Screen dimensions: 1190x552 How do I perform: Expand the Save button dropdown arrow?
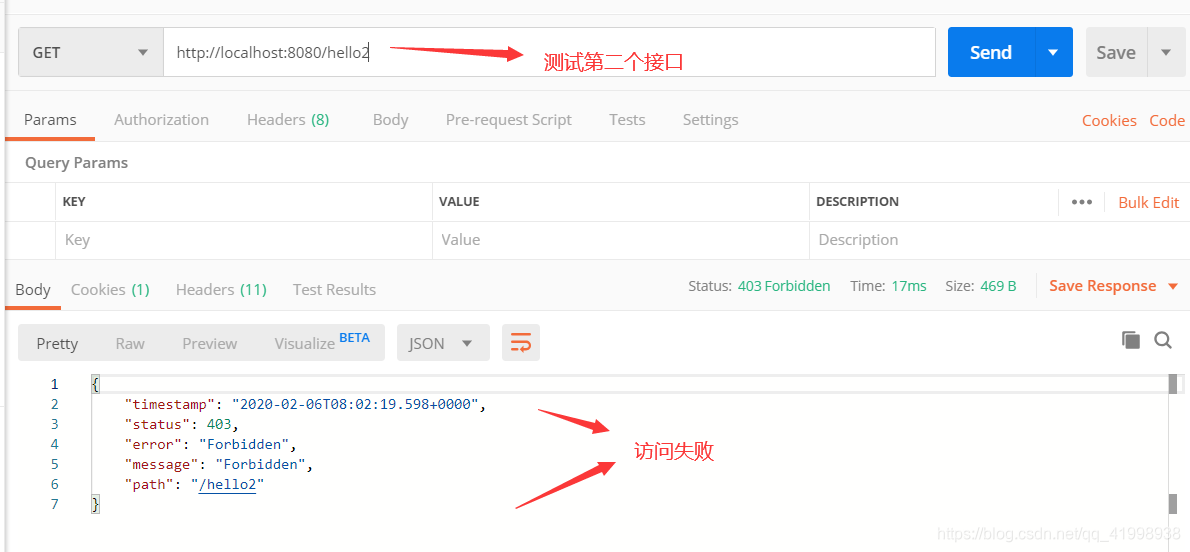(1166, 52)
